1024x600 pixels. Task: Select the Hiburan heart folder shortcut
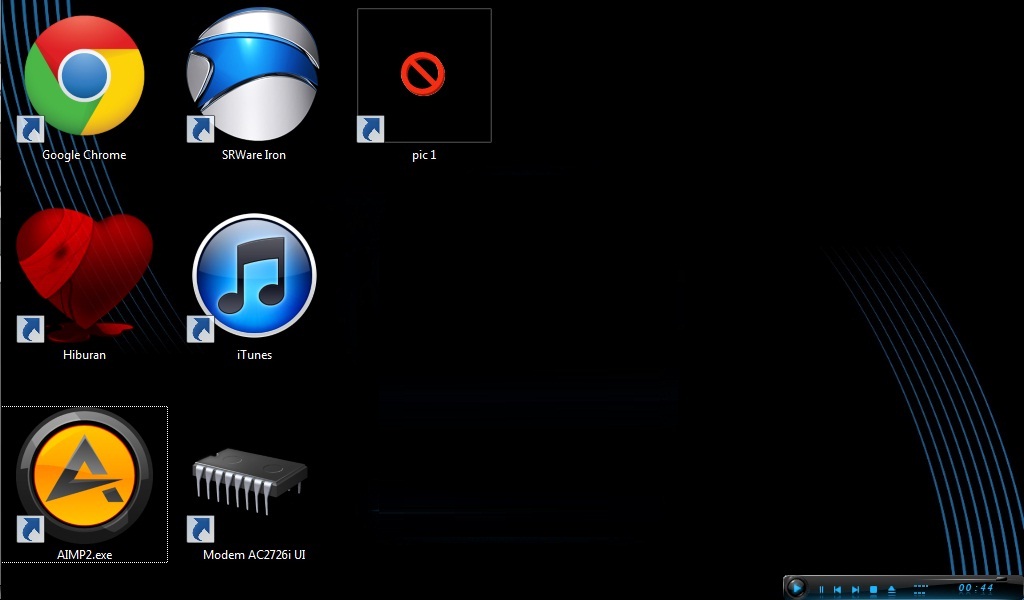pos(84,274)
